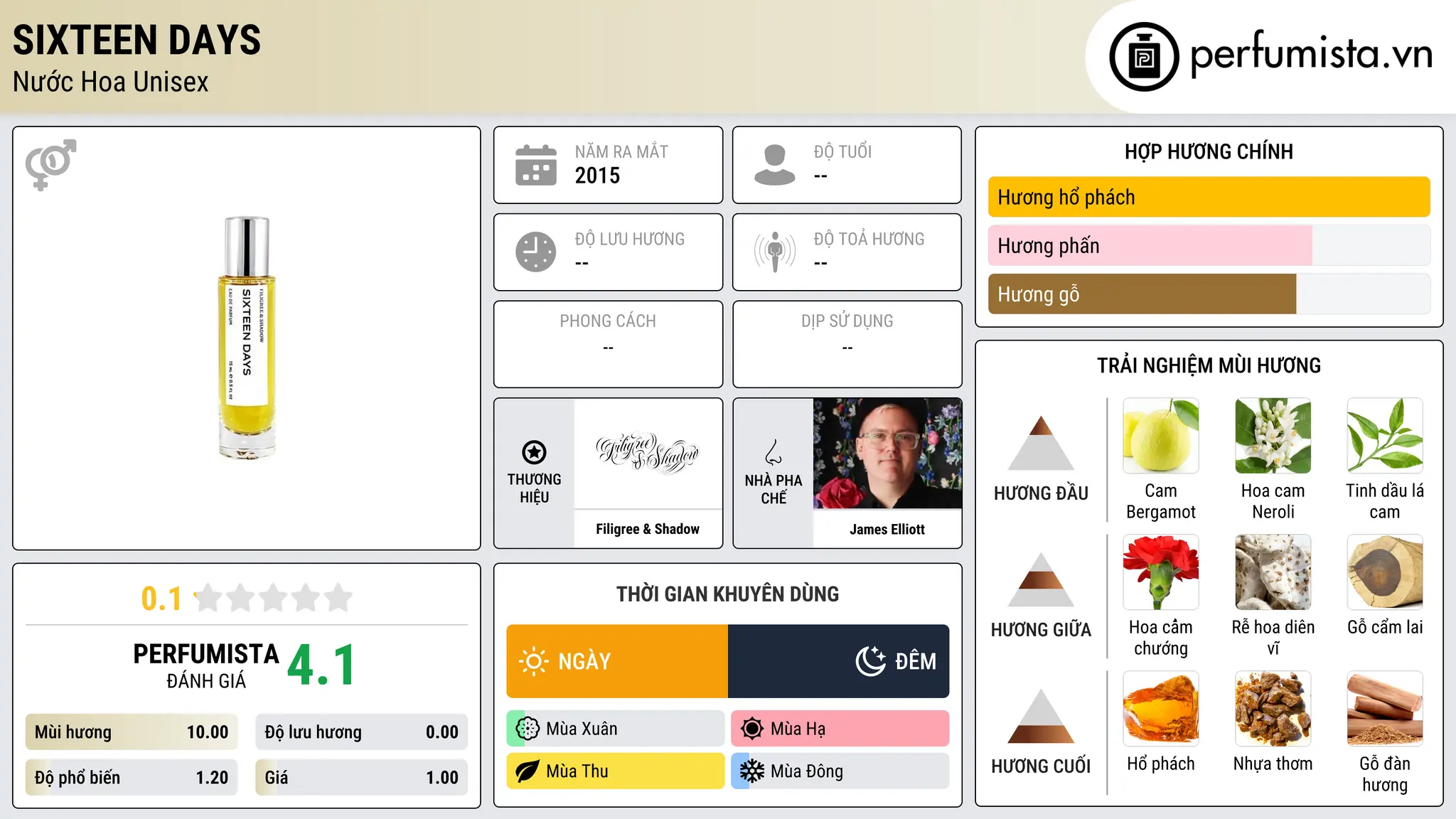
Task: Click the Độ lưu hương 0.00 score bar
Action: tap(362, 732)
